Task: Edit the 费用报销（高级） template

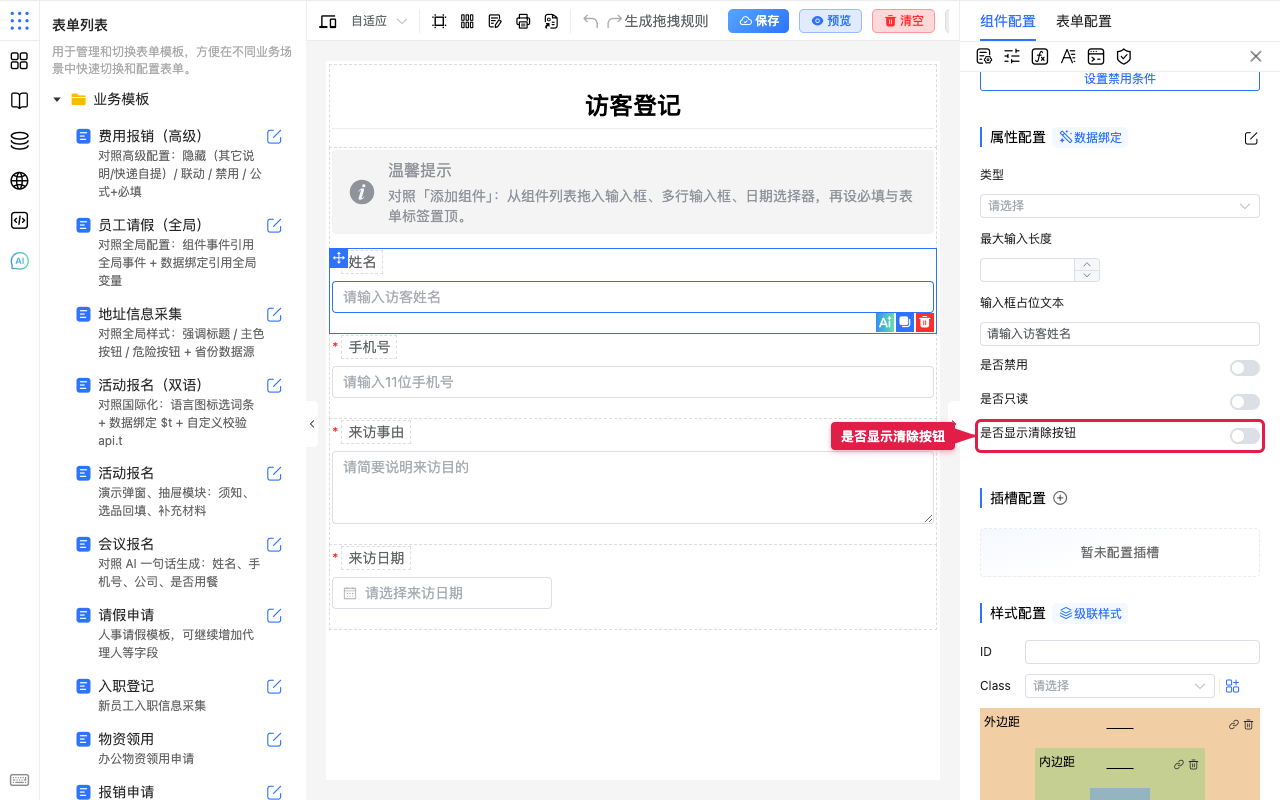Action: [x=274, y=137]
